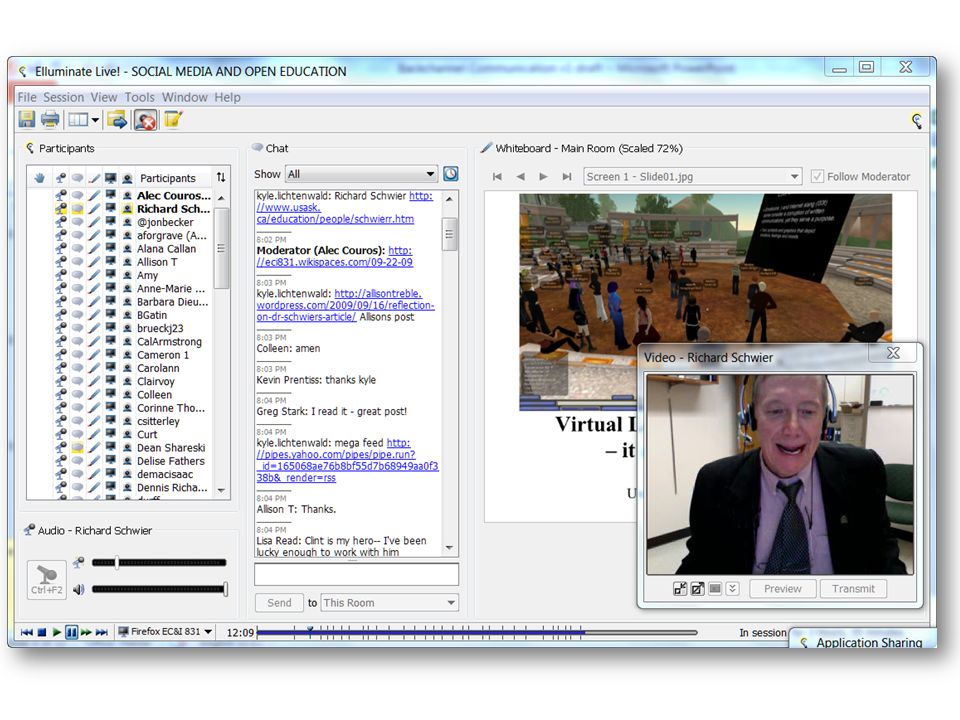
Task: Open the Tools menu
Action: pyautogui.click(x=140, y=97)
